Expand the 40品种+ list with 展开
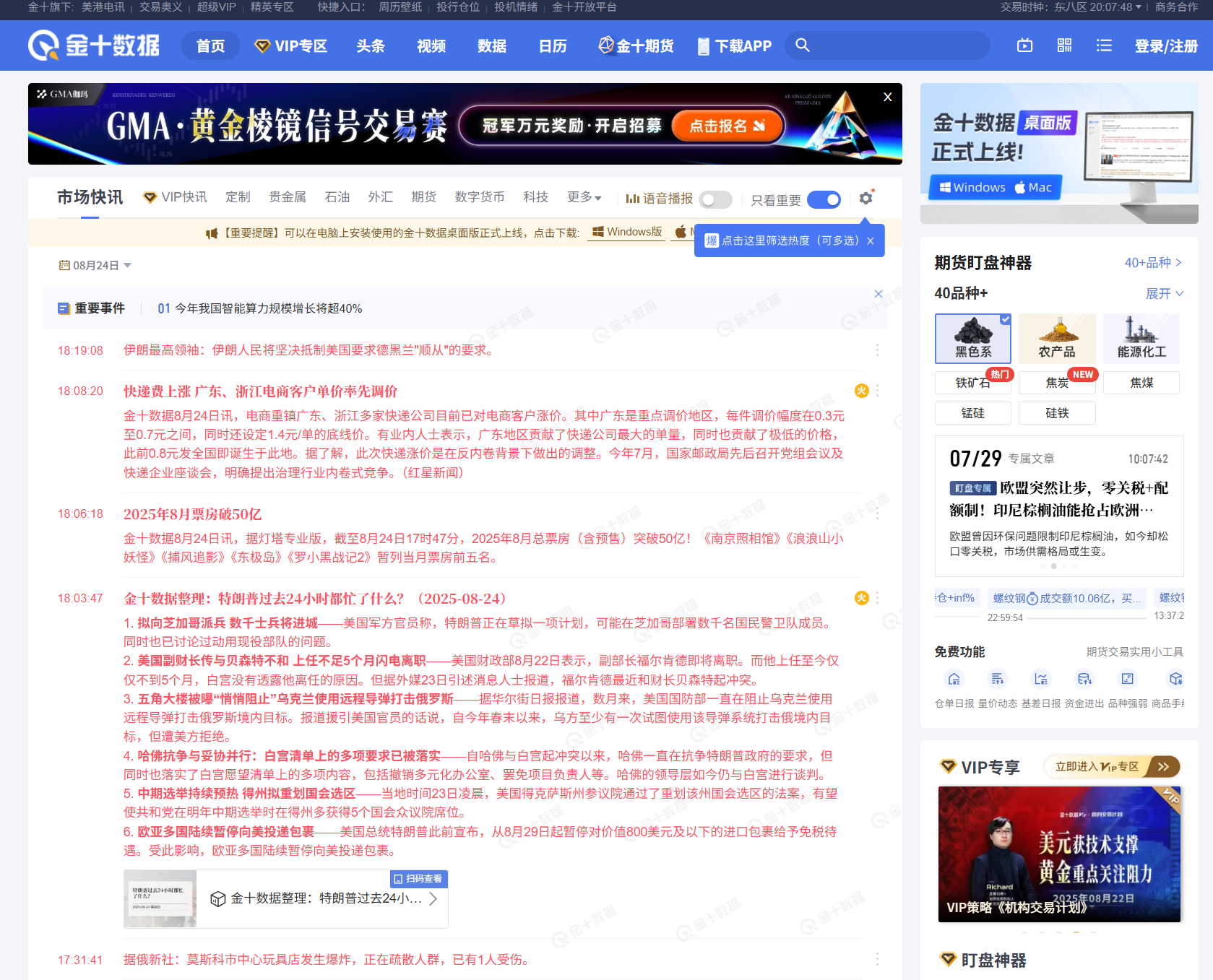Image resolution: width=1213 pixels, height=980 pixels. tap(1165, 293)
